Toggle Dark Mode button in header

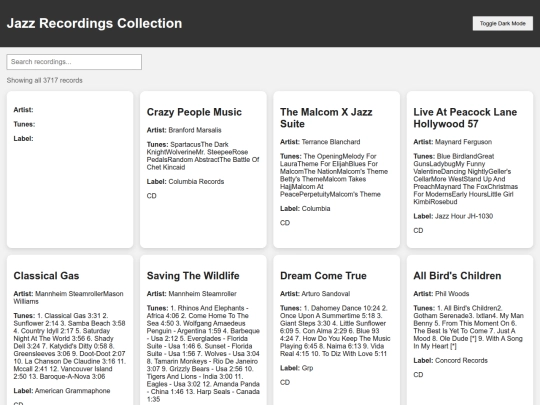pyautogui.click(x=502, y=23)
